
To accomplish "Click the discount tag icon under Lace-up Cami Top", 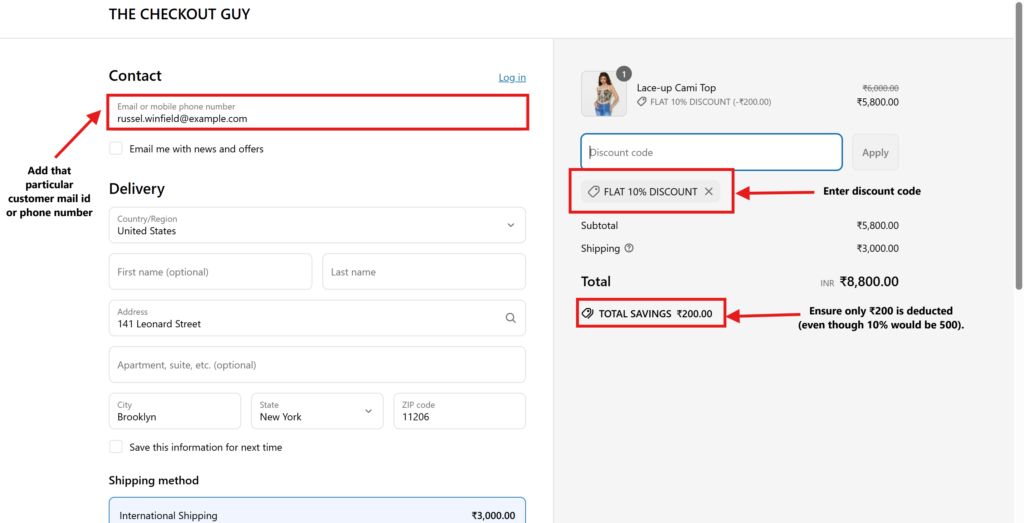I will (642, 102).
